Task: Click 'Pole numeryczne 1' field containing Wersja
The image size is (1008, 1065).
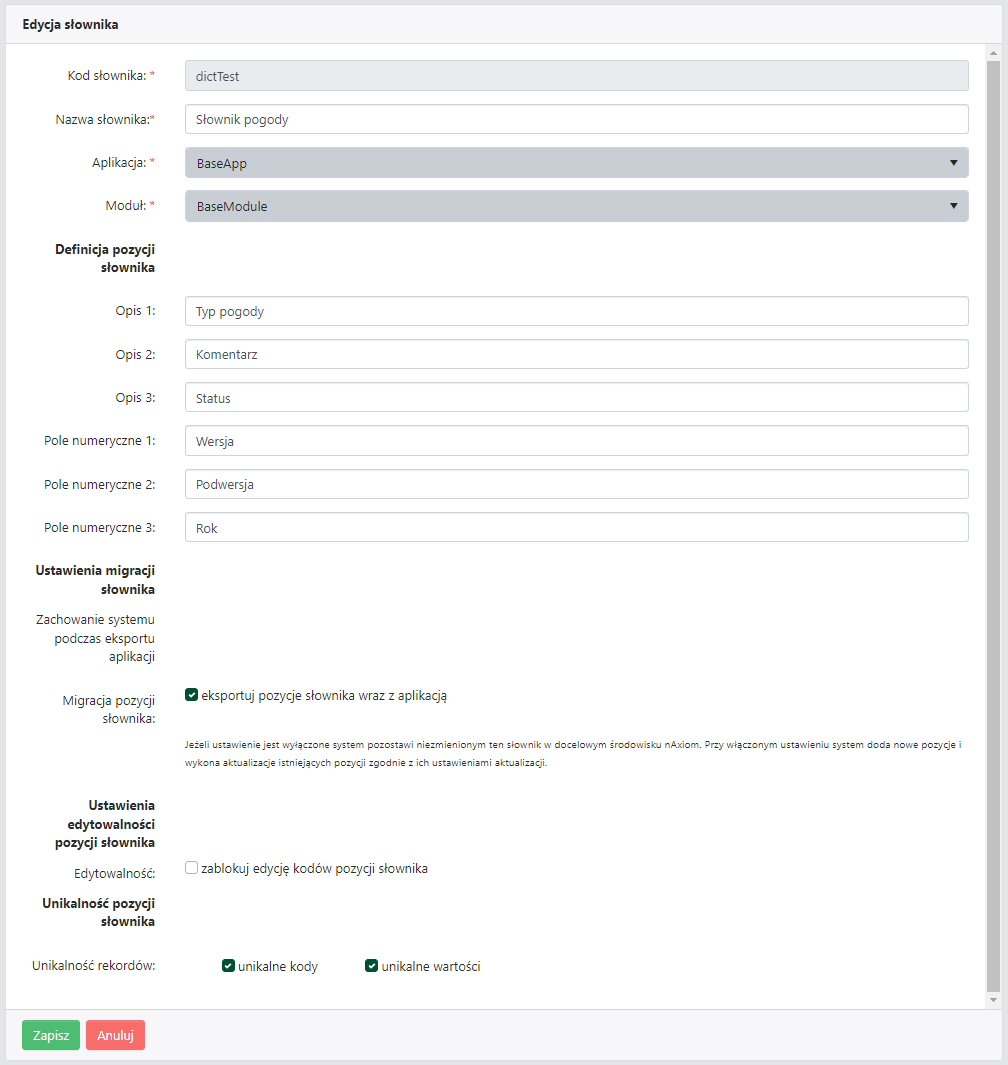Action: tap(576, 441)
